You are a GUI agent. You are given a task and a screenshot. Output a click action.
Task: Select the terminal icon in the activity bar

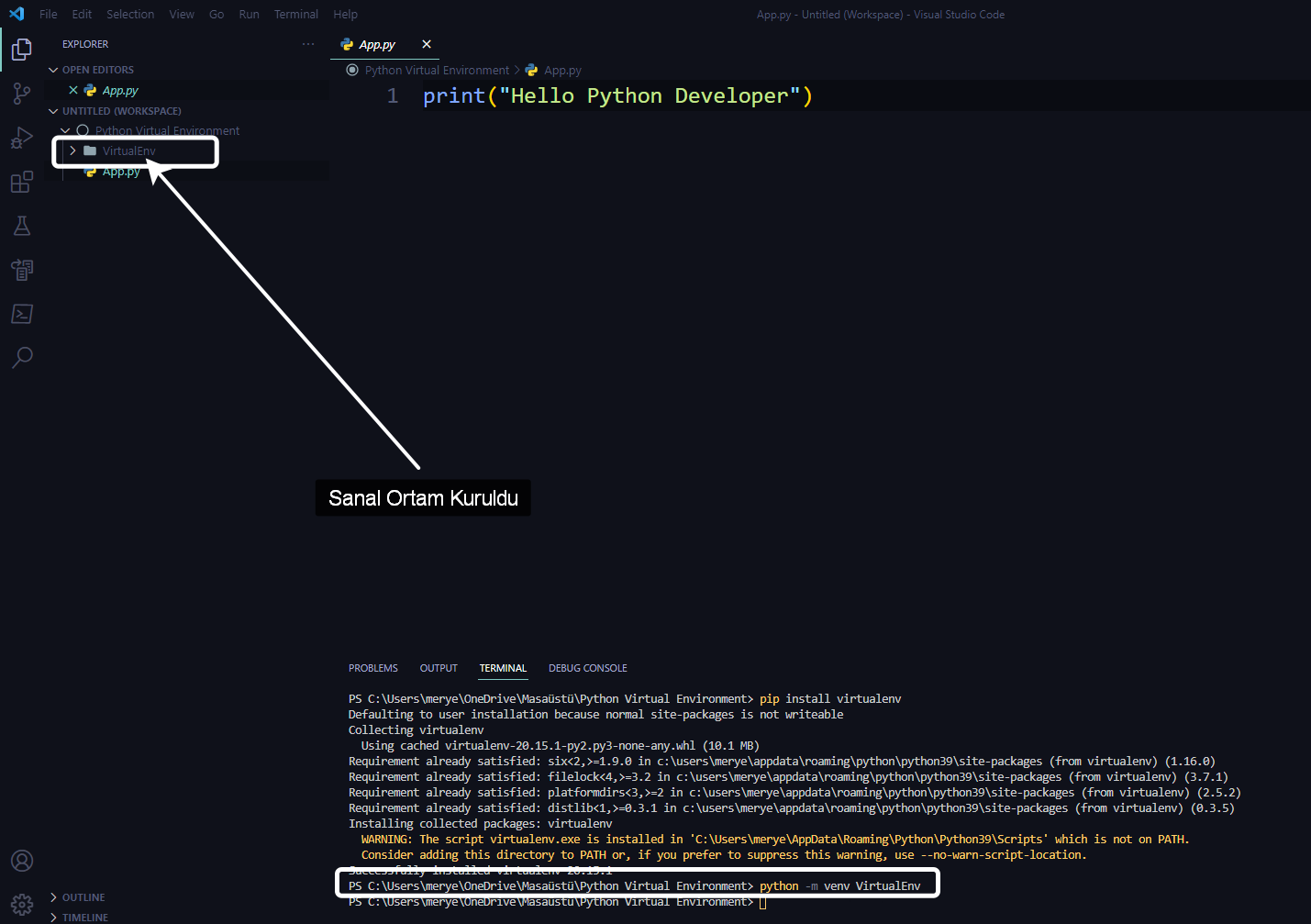(21, 313)
